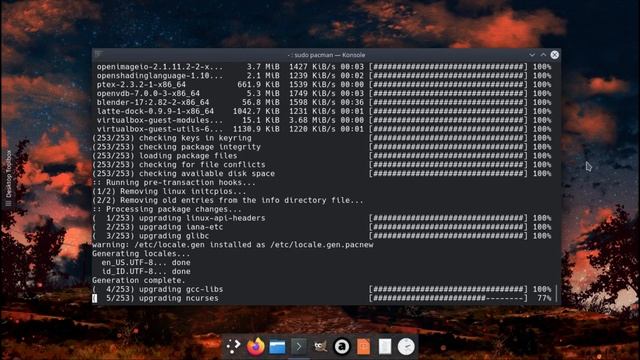Screen dimensions: 640x360
Task: Click the terminal cursor block at last line
Action: [95, 298]
